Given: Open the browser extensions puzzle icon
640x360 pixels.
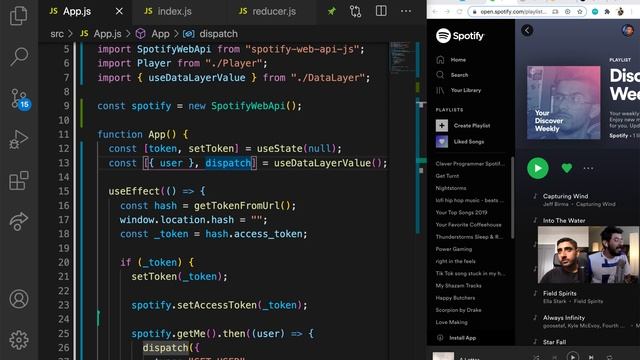Looking at the screenshot, I should coord(607,11).
